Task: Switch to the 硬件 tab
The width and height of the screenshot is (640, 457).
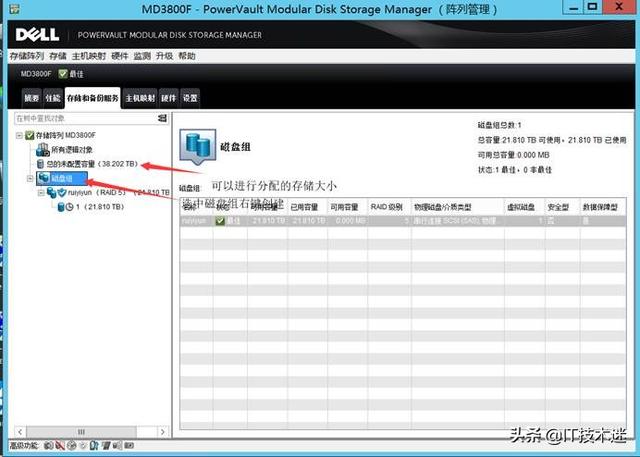Action: coord(168,98)
